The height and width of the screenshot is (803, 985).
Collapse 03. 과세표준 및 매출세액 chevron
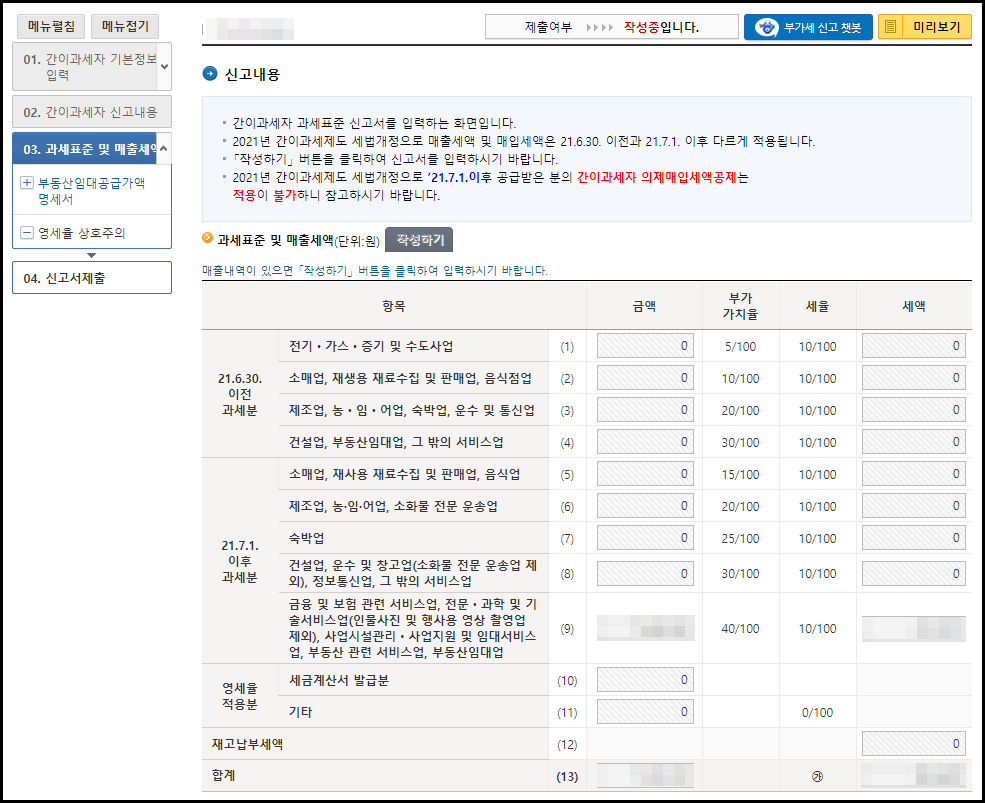coord(163,149)
